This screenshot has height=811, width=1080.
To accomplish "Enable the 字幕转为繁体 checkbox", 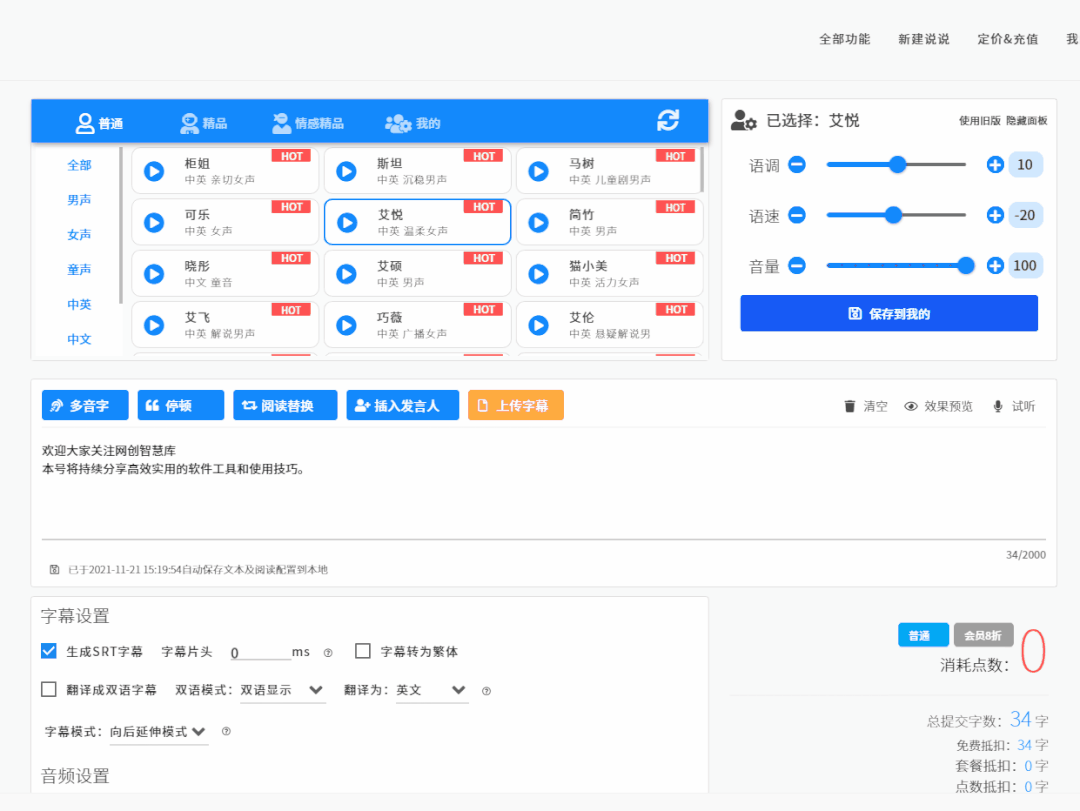I will 363,650.
